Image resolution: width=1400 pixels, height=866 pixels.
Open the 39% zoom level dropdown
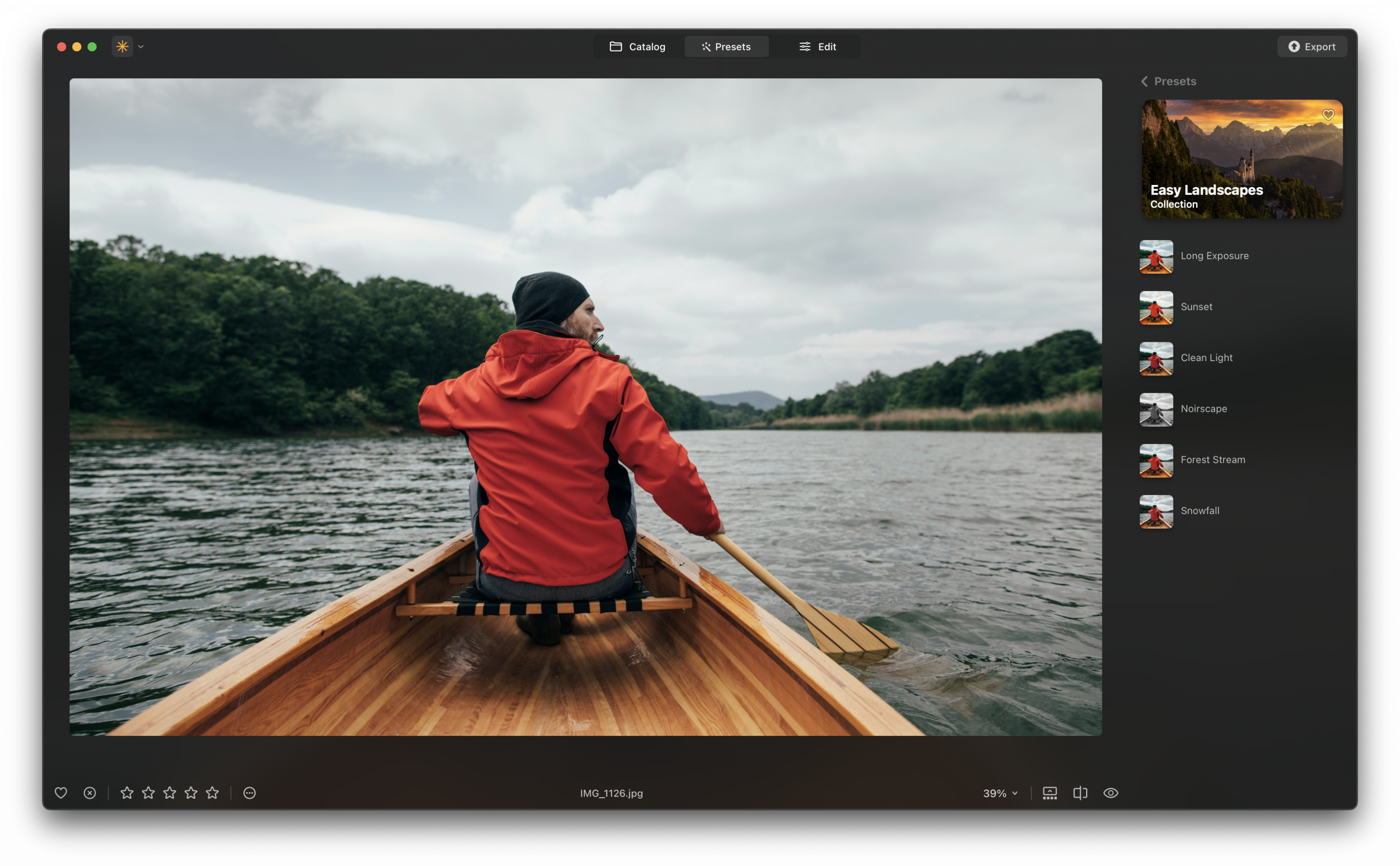point(1000,793)
